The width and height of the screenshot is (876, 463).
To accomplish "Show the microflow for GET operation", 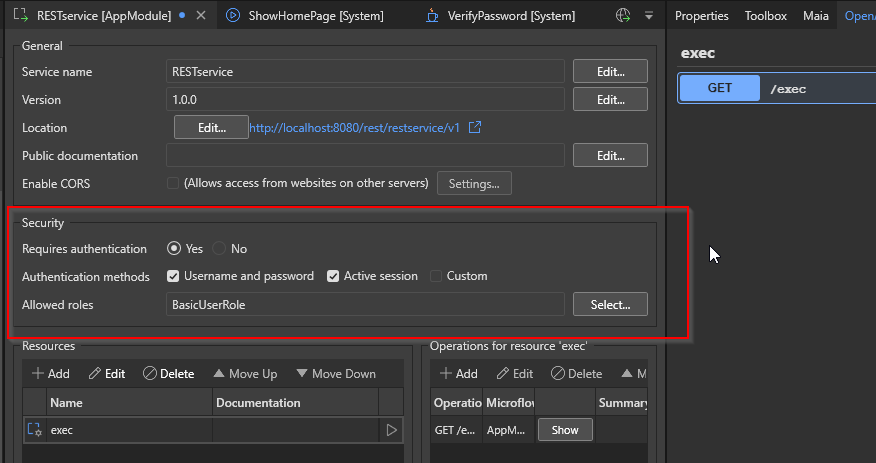I will tap(565, 430).
